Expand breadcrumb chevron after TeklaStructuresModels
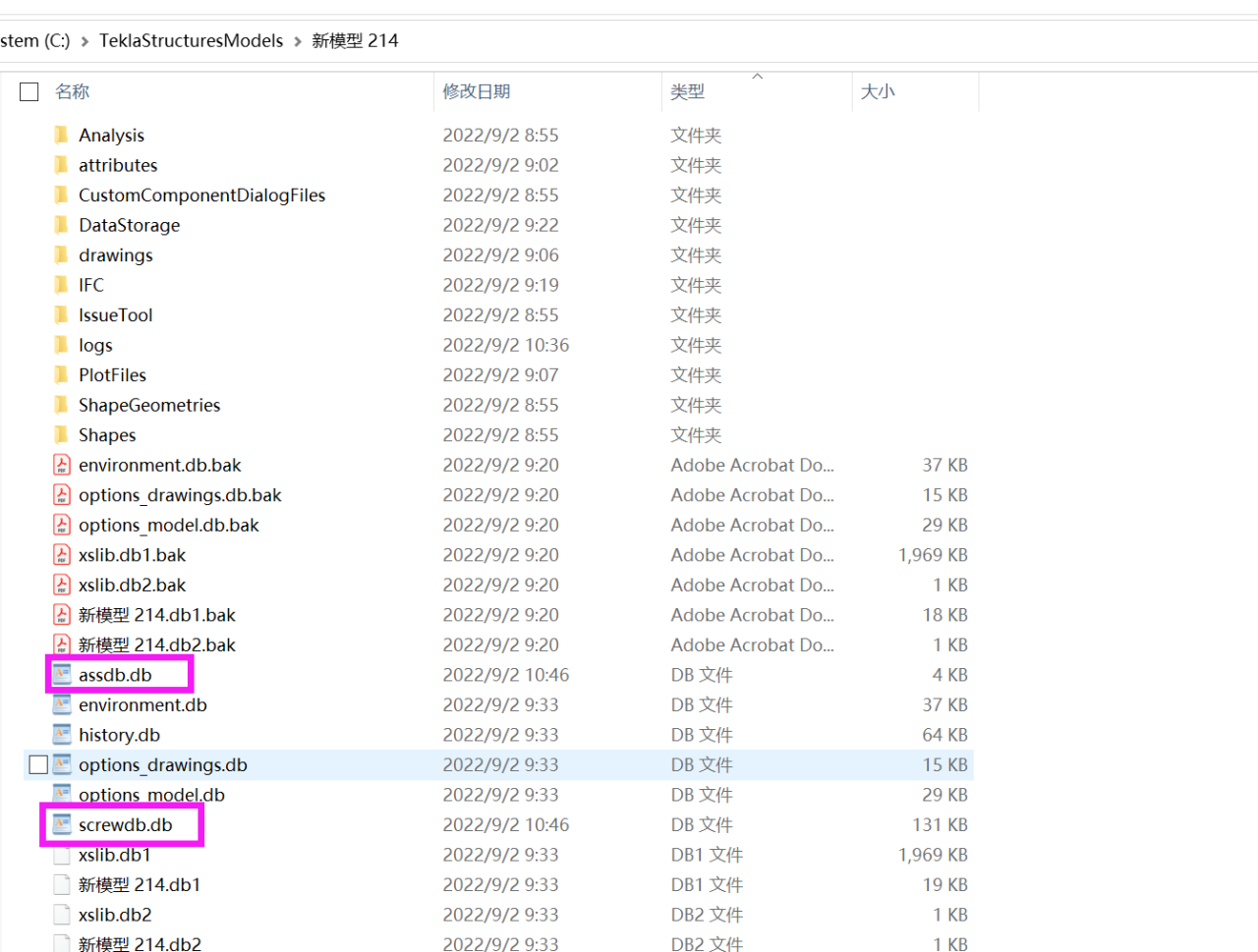The height and width of the screenshot is (952, 1258). (x=298, y=41)
